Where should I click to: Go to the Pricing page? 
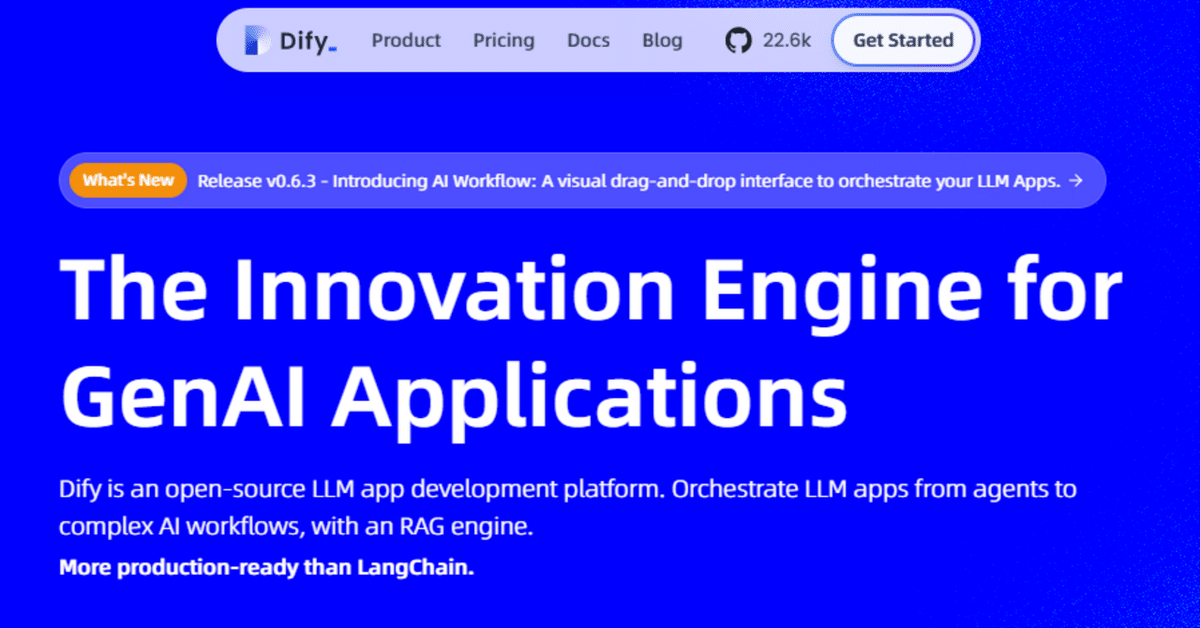[504, 41]
